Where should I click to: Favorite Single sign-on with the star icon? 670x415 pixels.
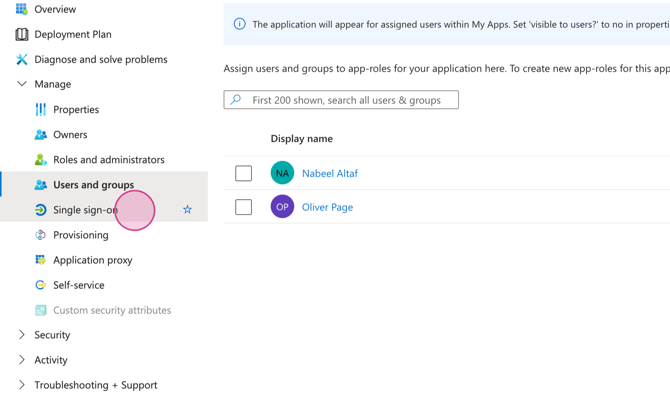click(x=187, y=210)
